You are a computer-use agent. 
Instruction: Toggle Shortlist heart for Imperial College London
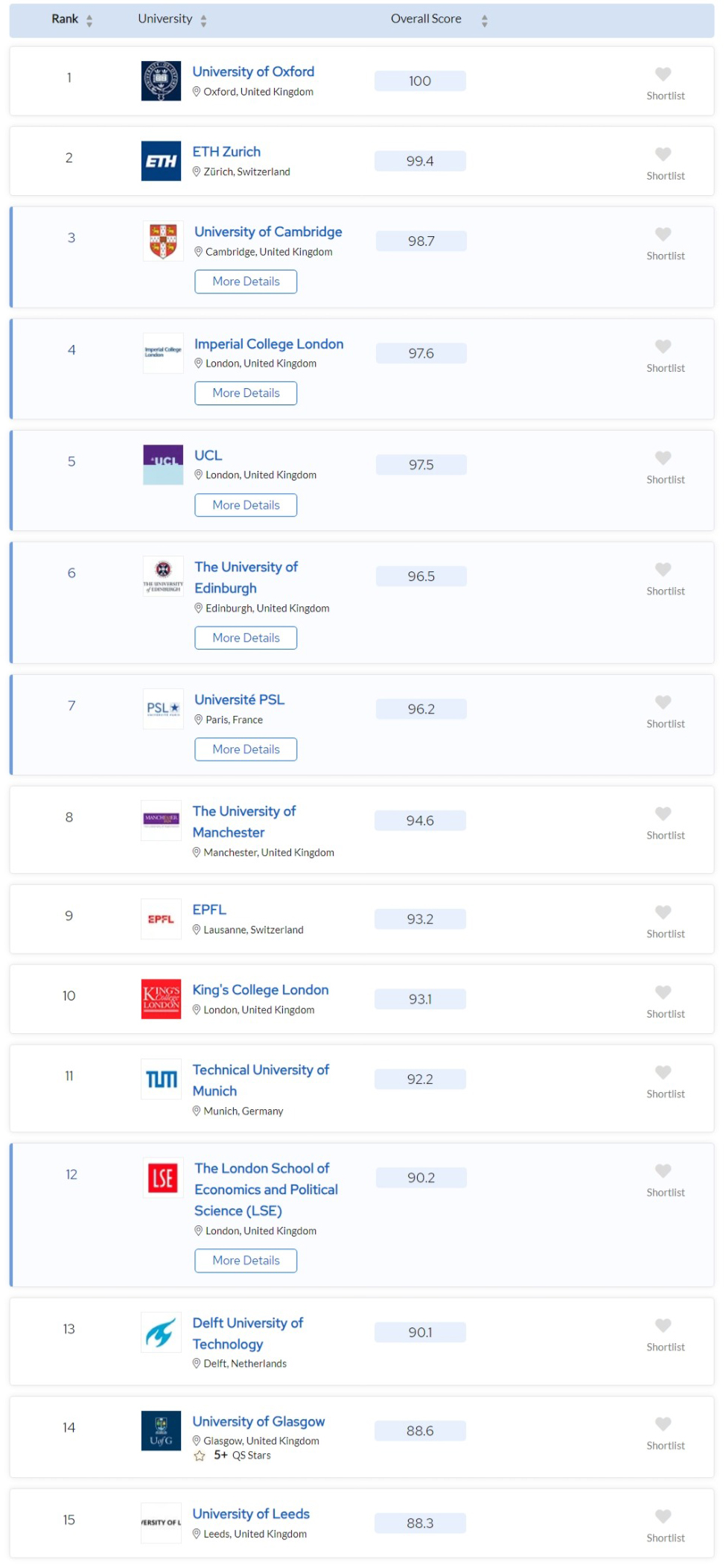(663, 346)
